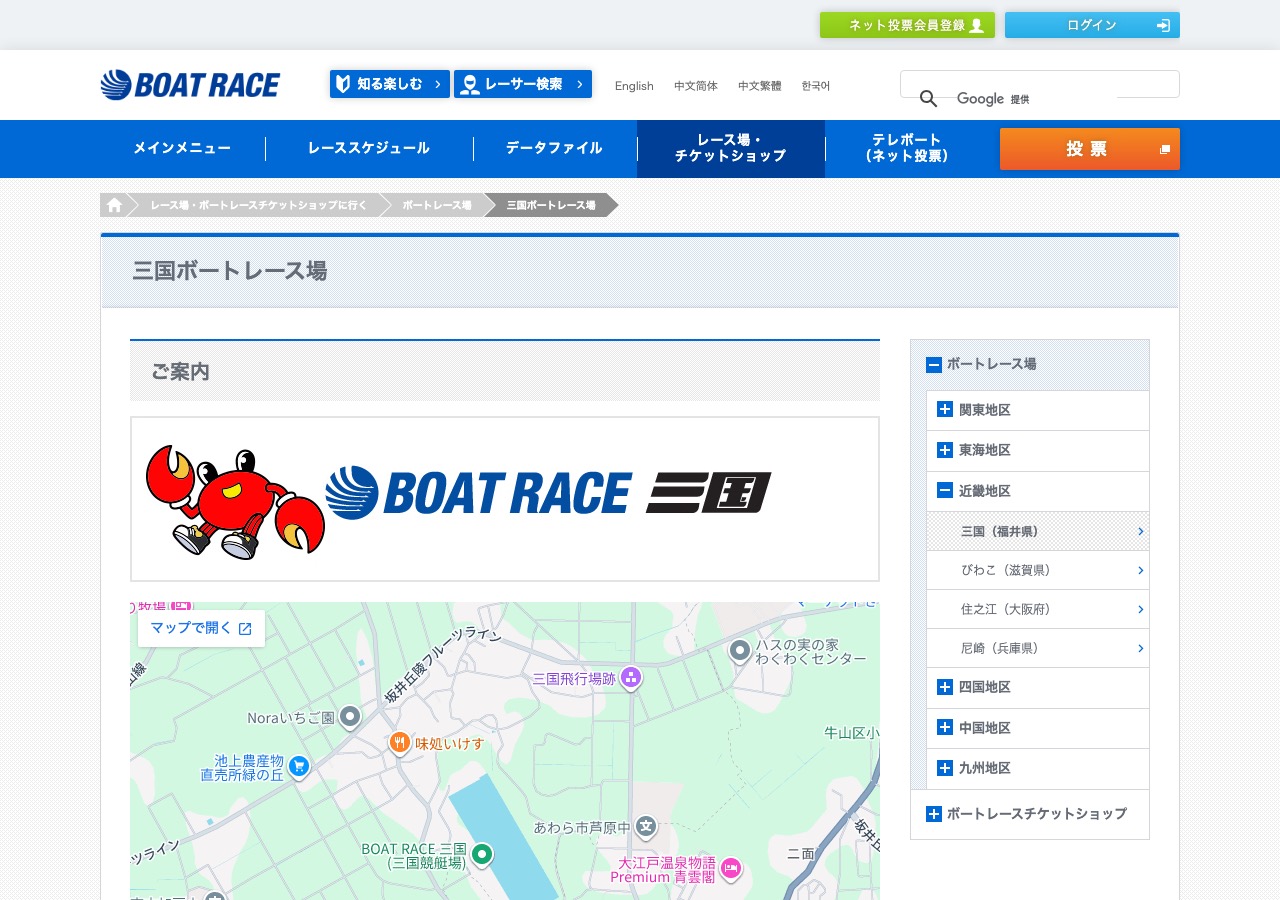Viewport: 1280px width, 900px height.
Task: Click the ログイン button
Action: coord(1092,25)
